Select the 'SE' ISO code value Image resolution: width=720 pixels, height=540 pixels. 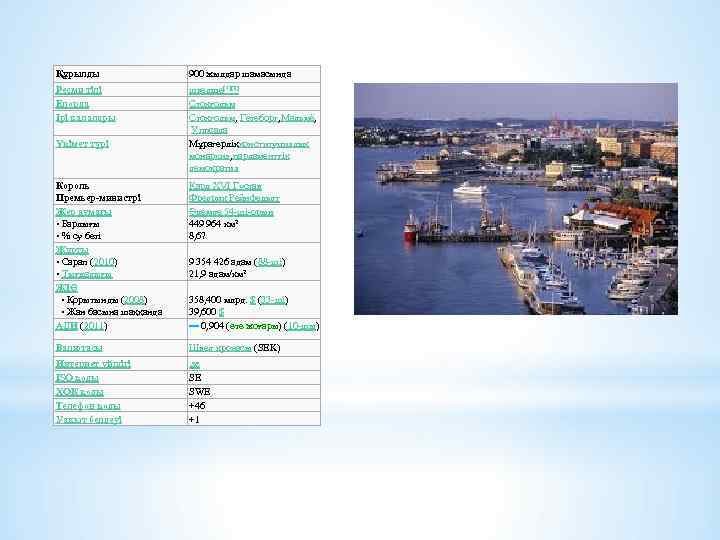pyautogui.click(x=195, y=377)
